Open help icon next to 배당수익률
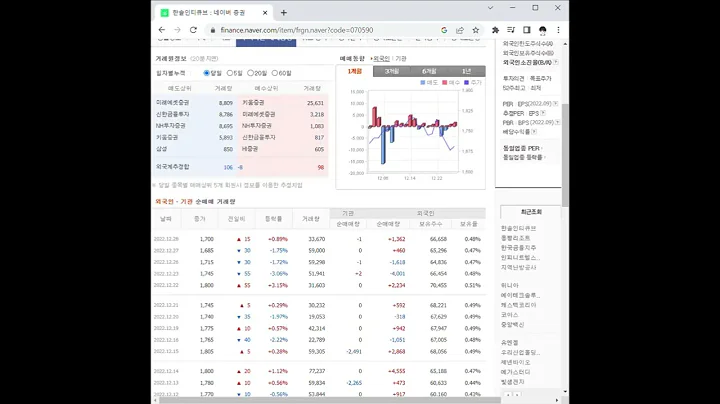The width and height of the screenshot is (720, 404). [534, 132]
